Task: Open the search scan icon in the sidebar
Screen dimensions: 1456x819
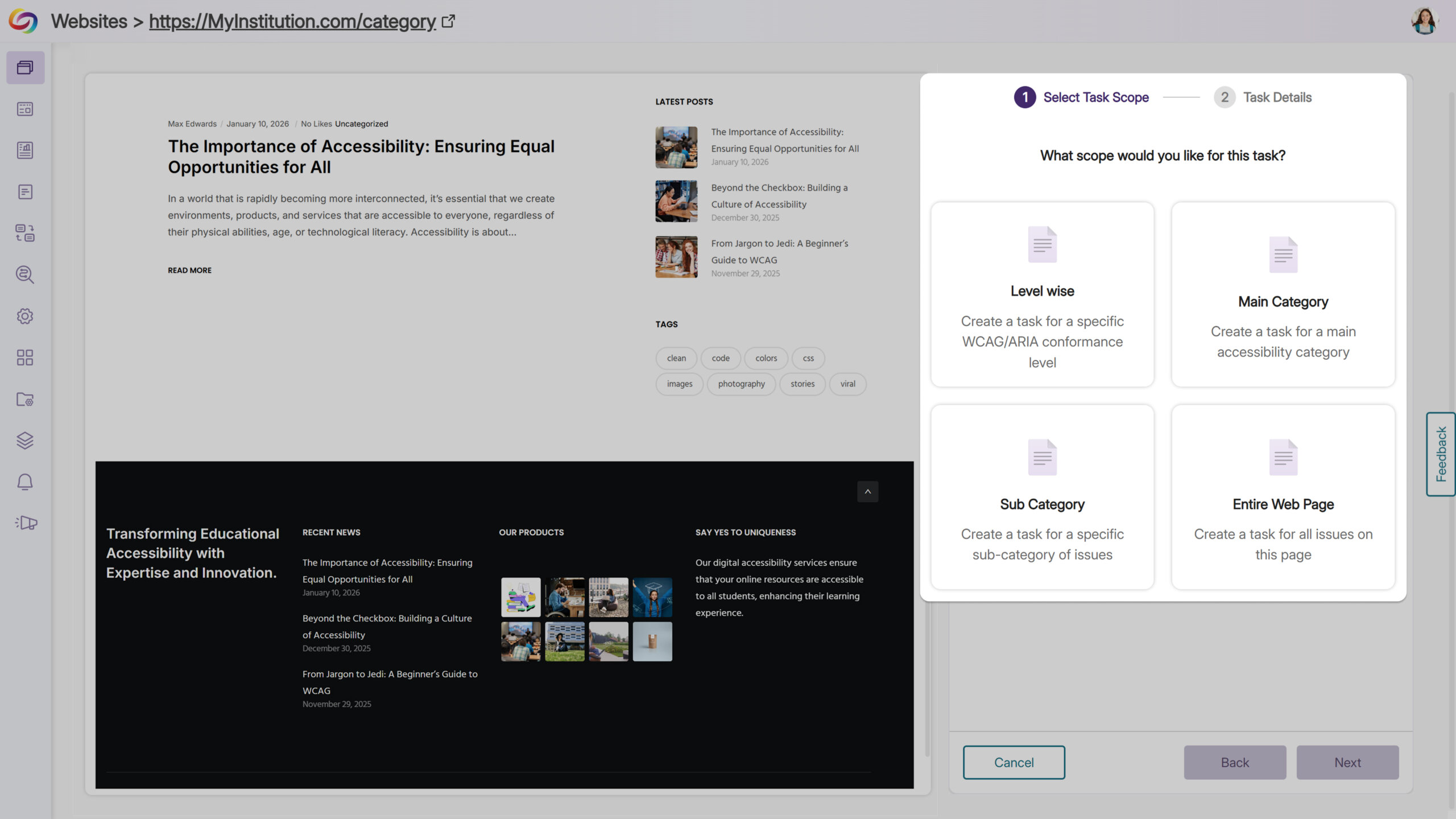Action: click(25, 275)
